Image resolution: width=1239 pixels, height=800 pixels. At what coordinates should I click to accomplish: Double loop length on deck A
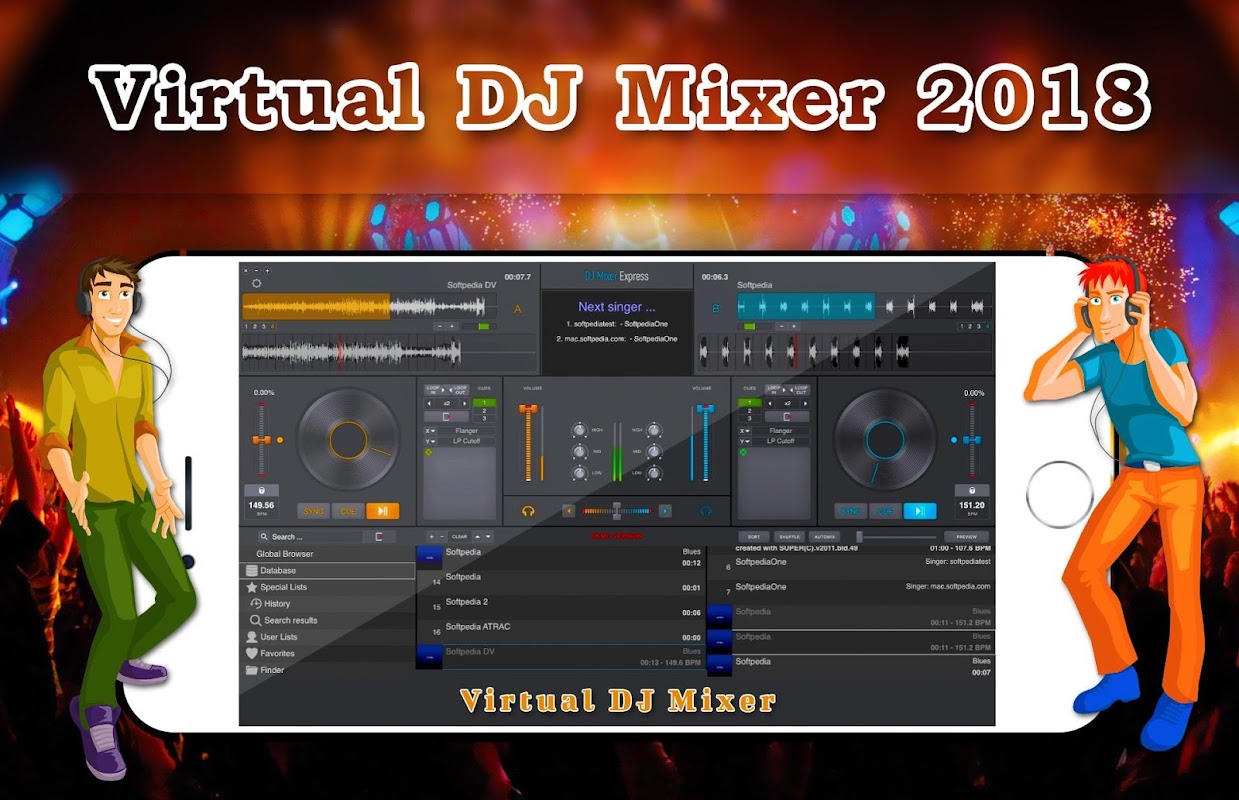tap(465, 404)
